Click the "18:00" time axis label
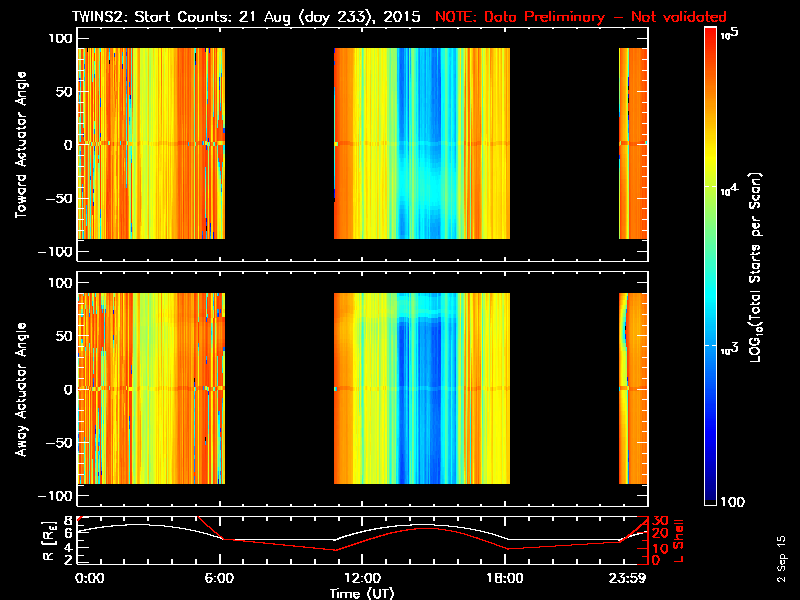 click(505, 579)
